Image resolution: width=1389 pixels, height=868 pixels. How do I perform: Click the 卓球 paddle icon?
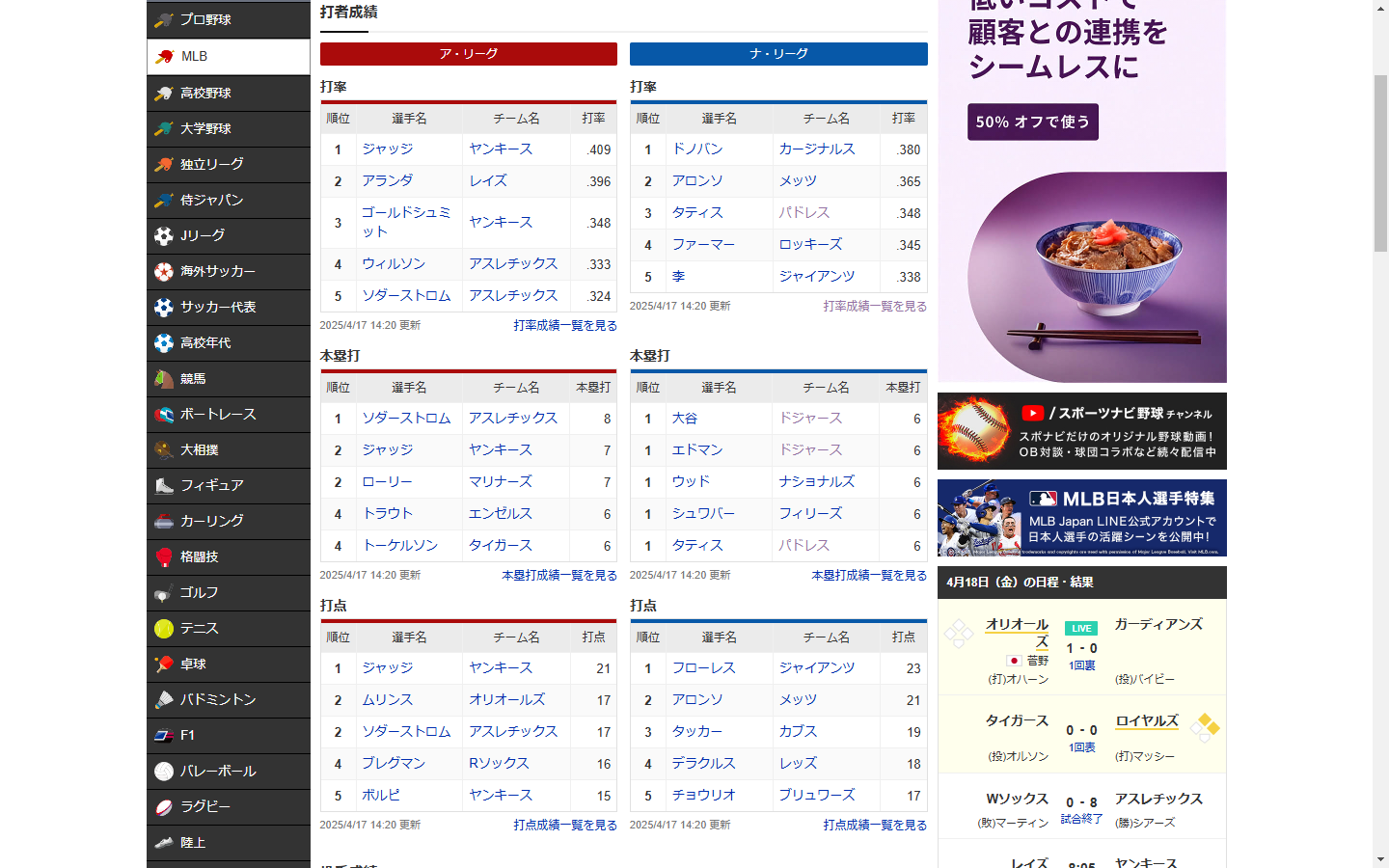tap(164, 664)
